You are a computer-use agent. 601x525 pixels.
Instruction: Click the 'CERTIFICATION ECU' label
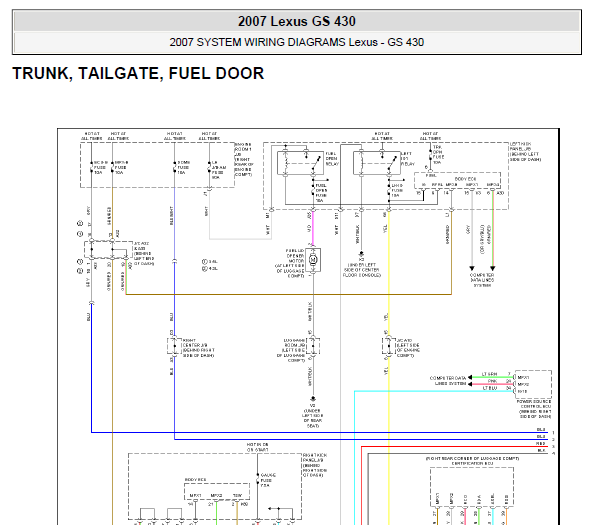click(471, 464)
